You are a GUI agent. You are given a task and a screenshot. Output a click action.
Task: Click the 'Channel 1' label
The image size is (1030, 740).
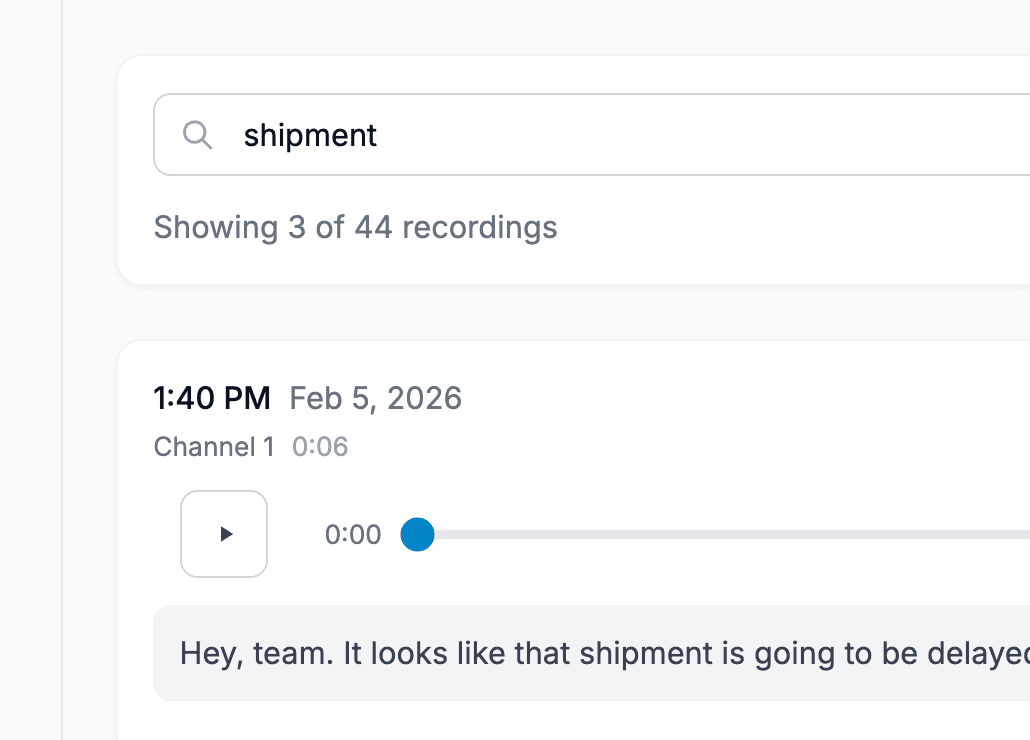click(x=213, y=447)
